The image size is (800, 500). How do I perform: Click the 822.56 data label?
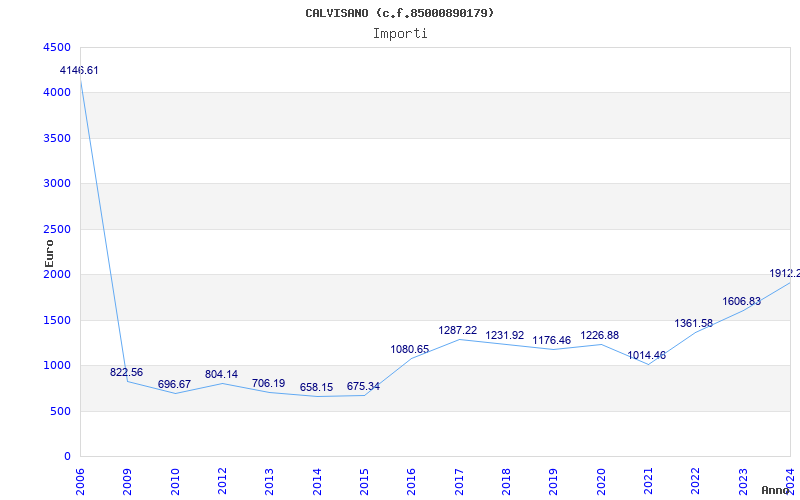pyautogui.click(x=127, y=372)
